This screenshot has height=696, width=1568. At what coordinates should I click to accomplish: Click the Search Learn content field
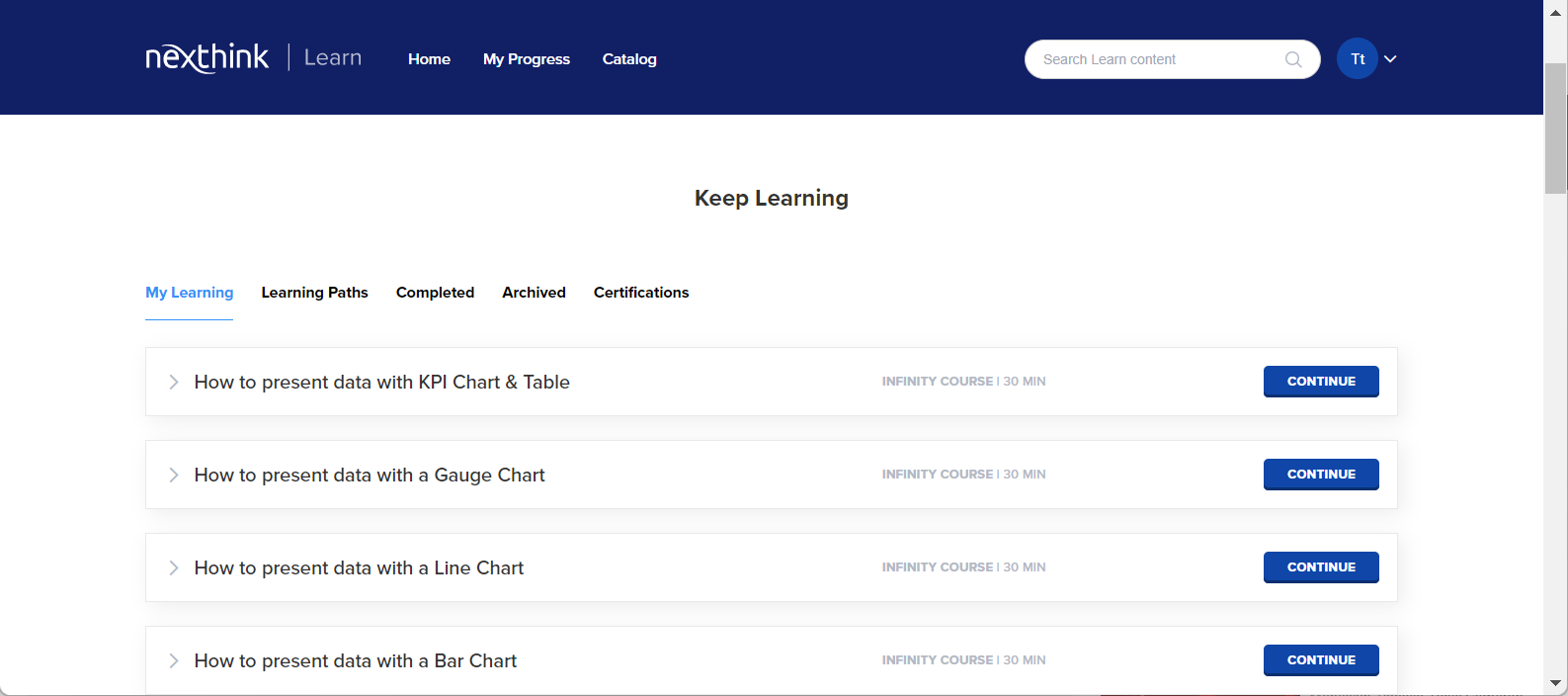point(1156,59)
